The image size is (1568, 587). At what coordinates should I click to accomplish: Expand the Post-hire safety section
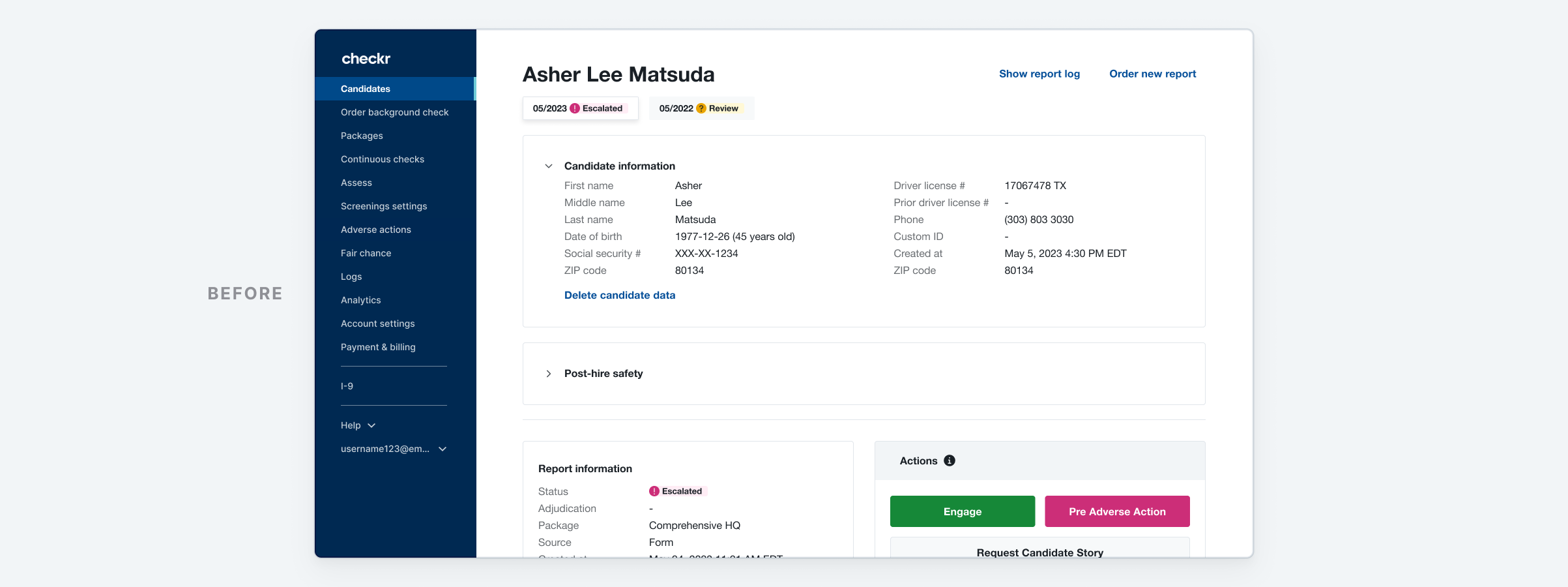click(x=549, y=374)
